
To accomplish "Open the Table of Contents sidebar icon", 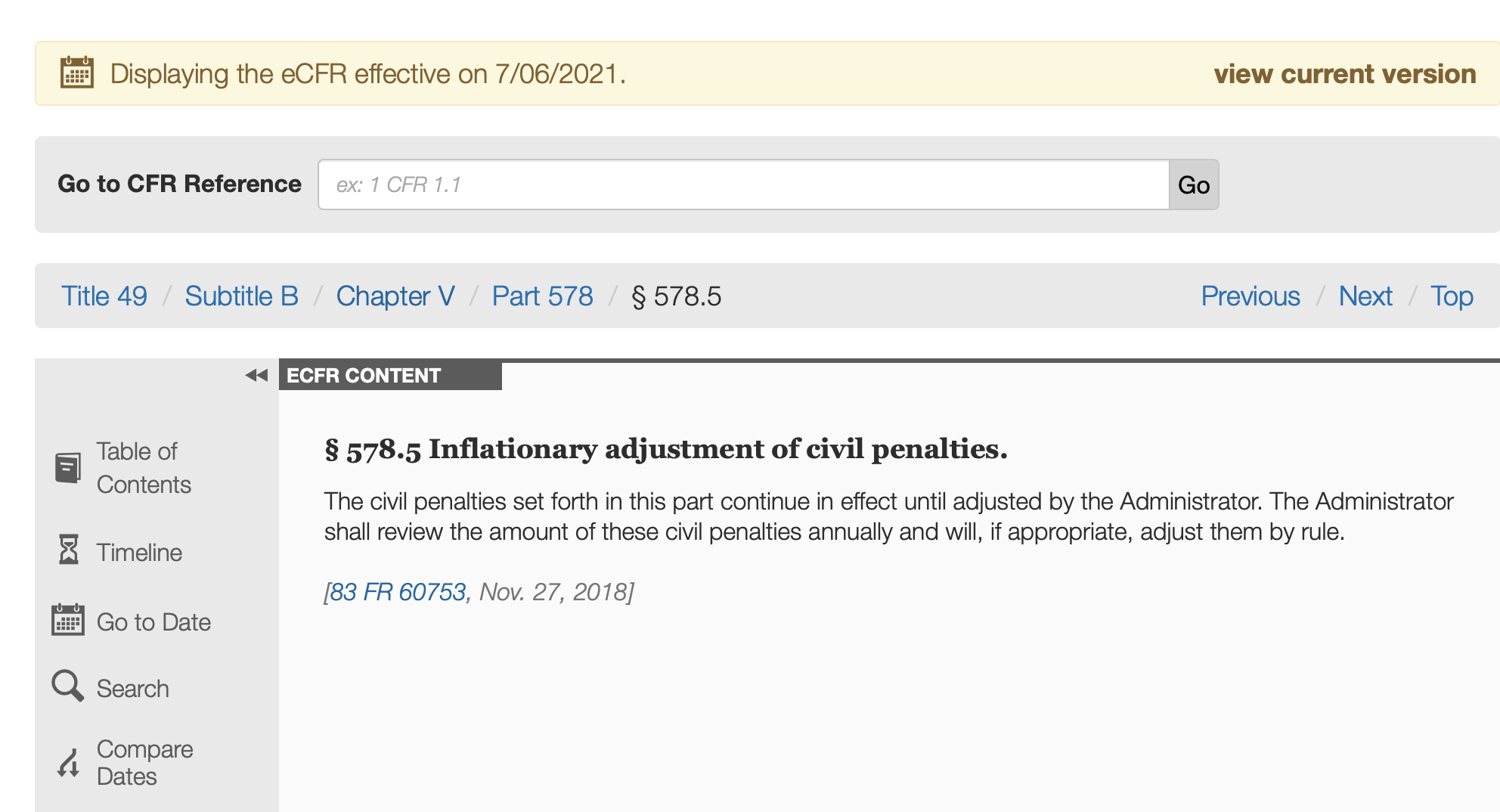I will click(69, 466).
